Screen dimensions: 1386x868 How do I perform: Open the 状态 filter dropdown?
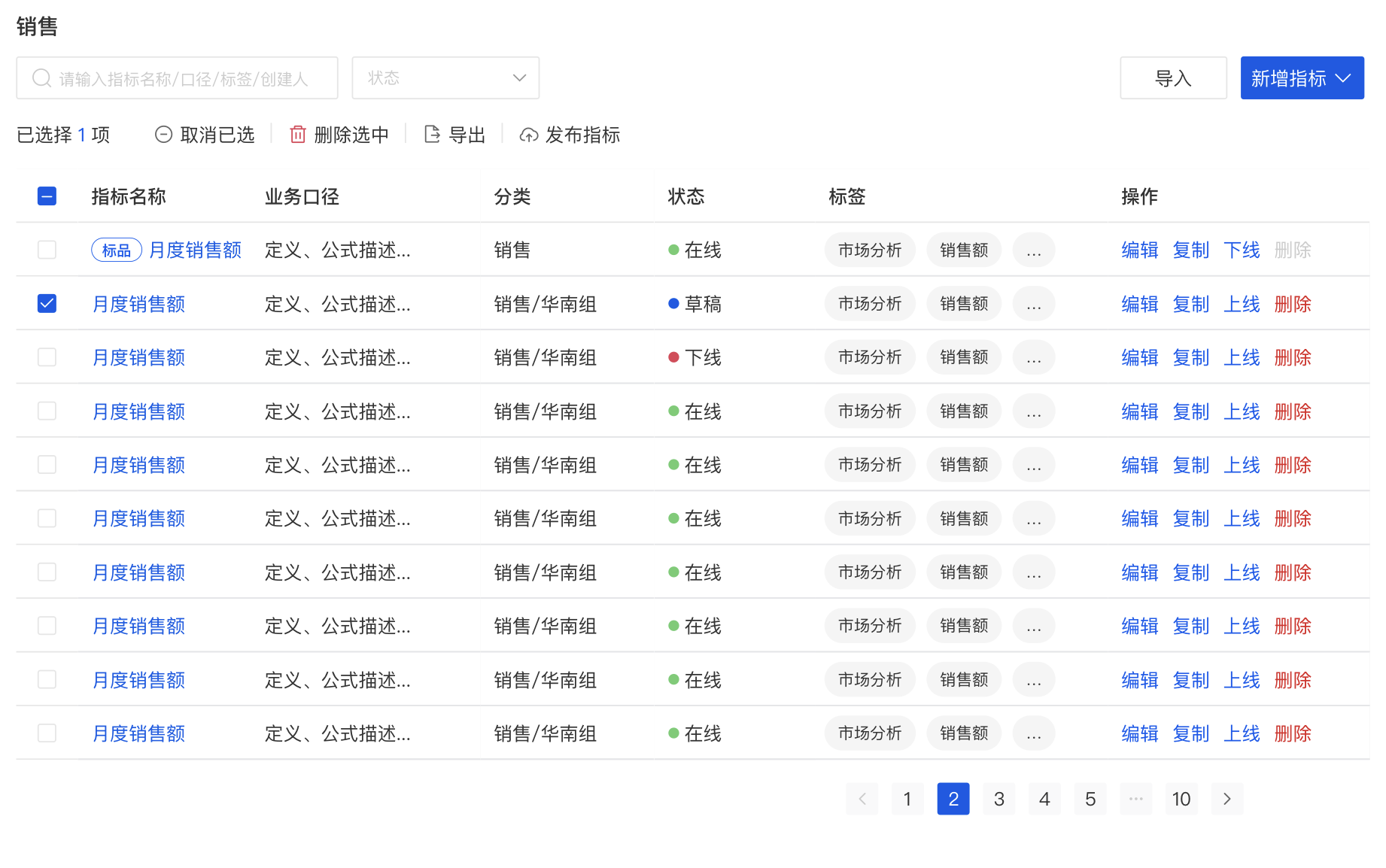pyautogui.click(x=445, y=77)
